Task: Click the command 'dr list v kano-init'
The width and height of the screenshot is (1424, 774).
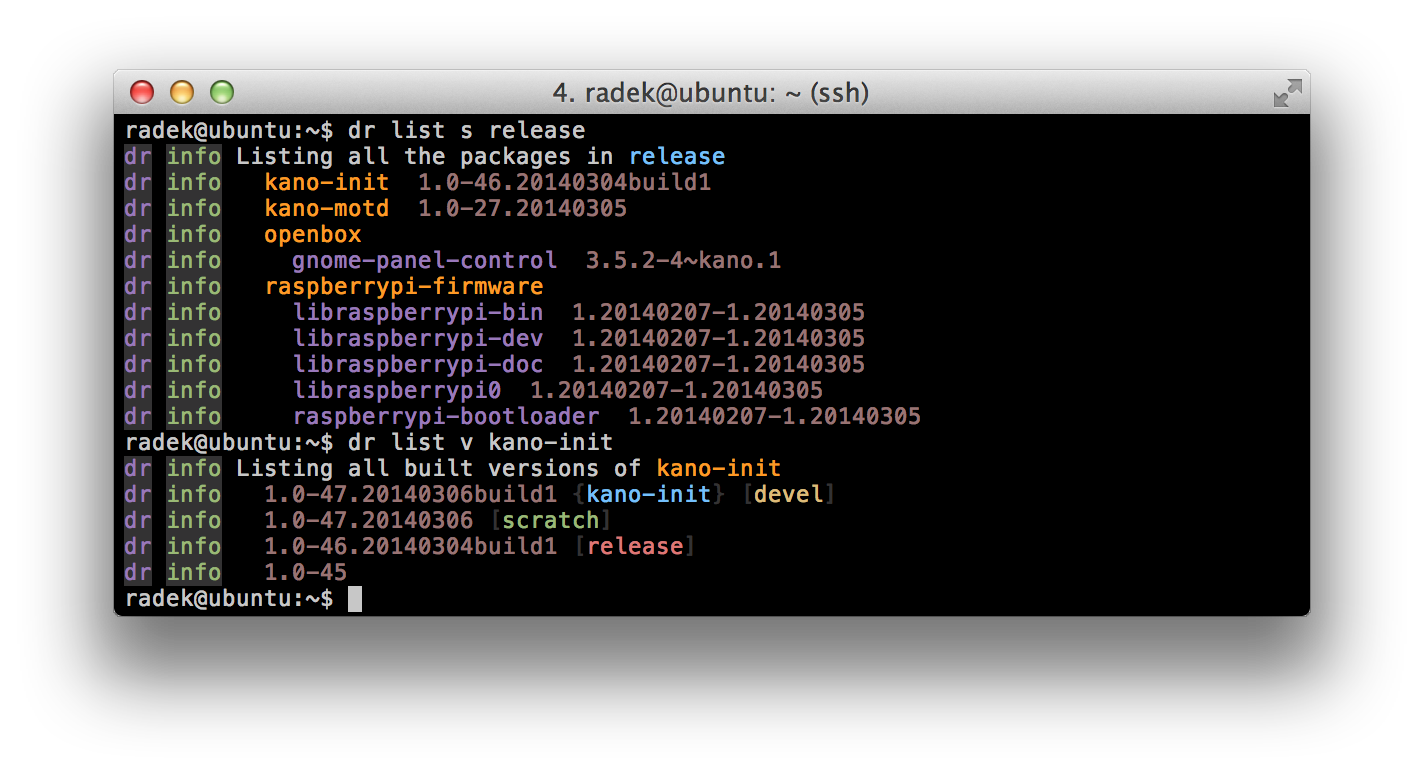Action: pos(481,442)
